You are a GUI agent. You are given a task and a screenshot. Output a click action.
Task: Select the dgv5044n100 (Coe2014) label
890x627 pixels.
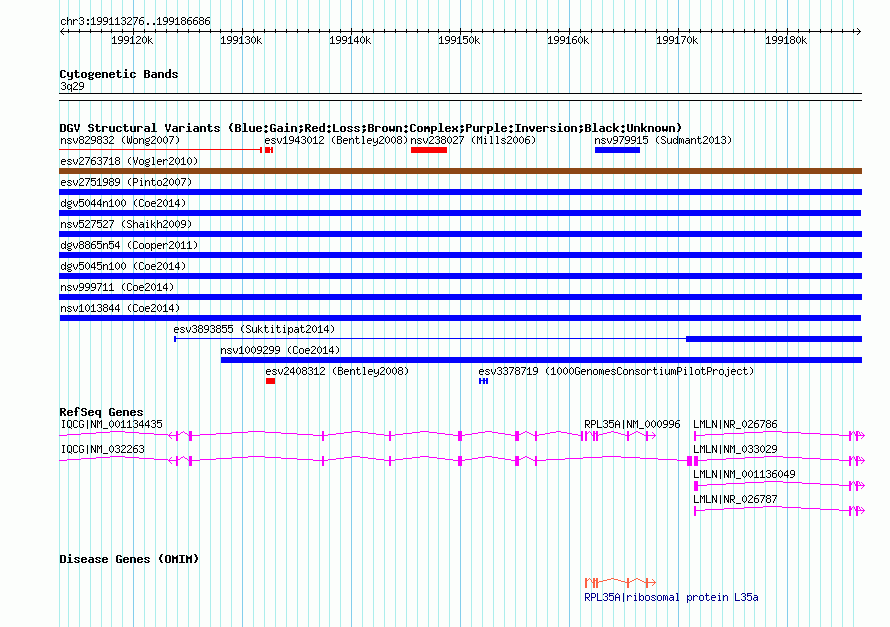[x=123, y=203]
